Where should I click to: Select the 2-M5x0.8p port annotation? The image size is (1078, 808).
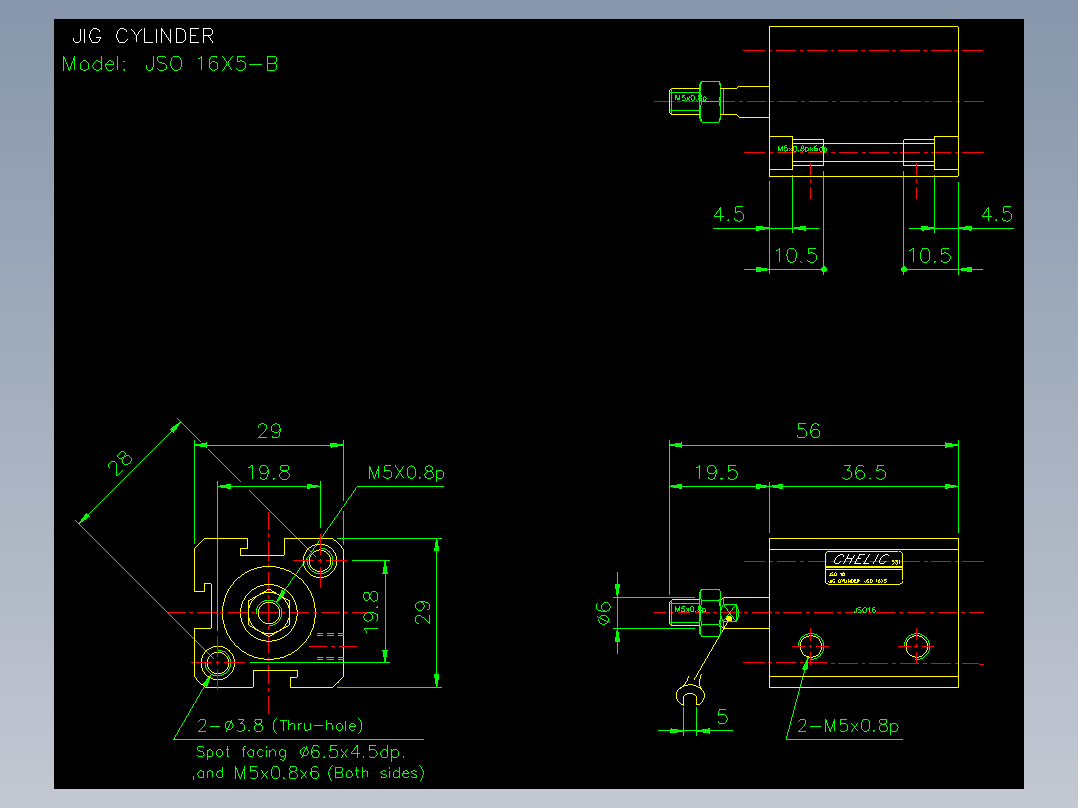848,726
